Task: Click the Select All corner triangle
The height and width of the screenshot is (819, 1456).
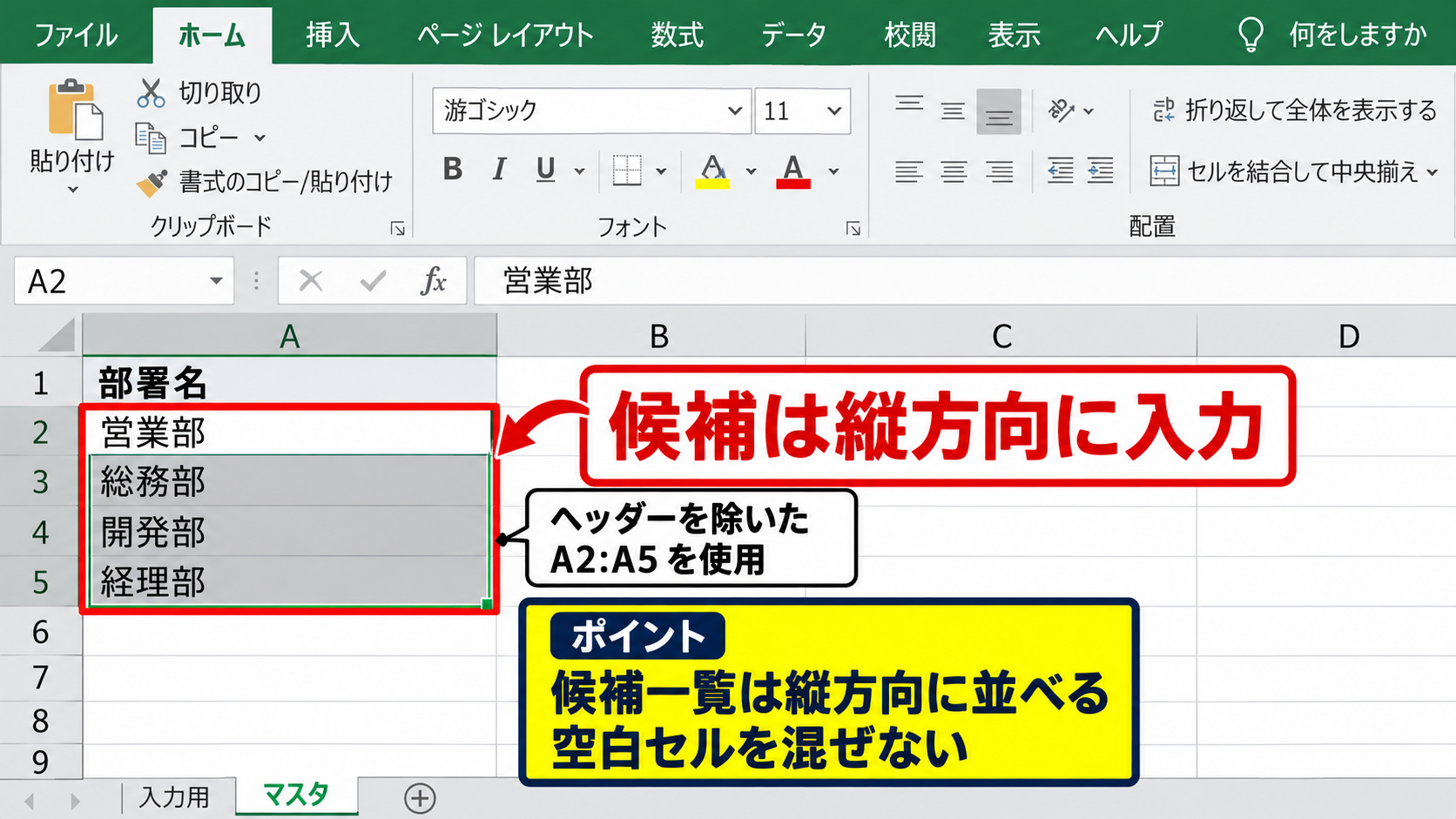Action: (x=57, y=335)
